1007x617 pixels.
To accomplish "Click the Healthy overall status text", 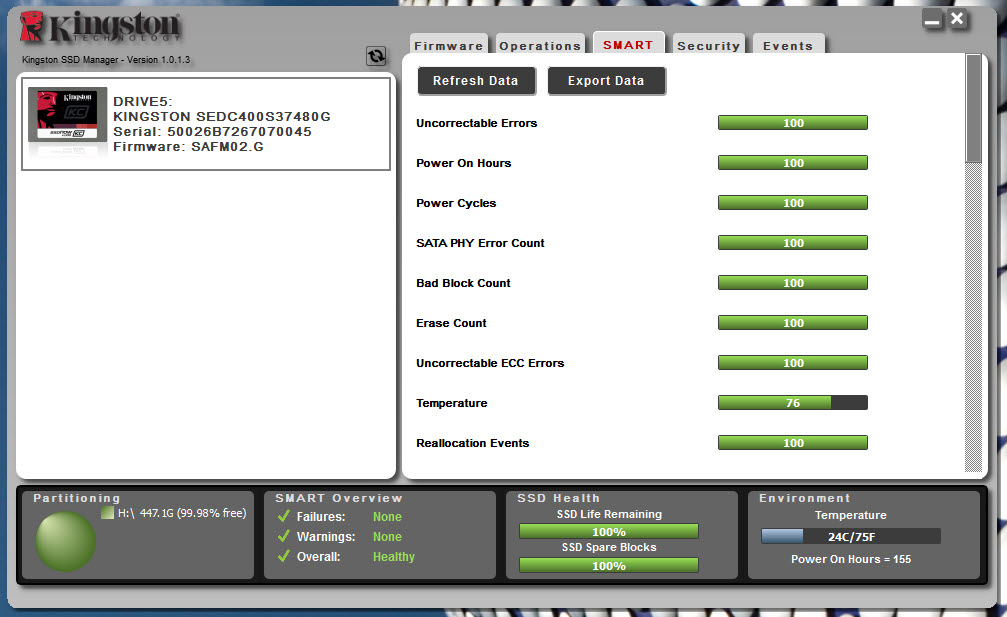I will pyautogui.click(x=394, y=557).
